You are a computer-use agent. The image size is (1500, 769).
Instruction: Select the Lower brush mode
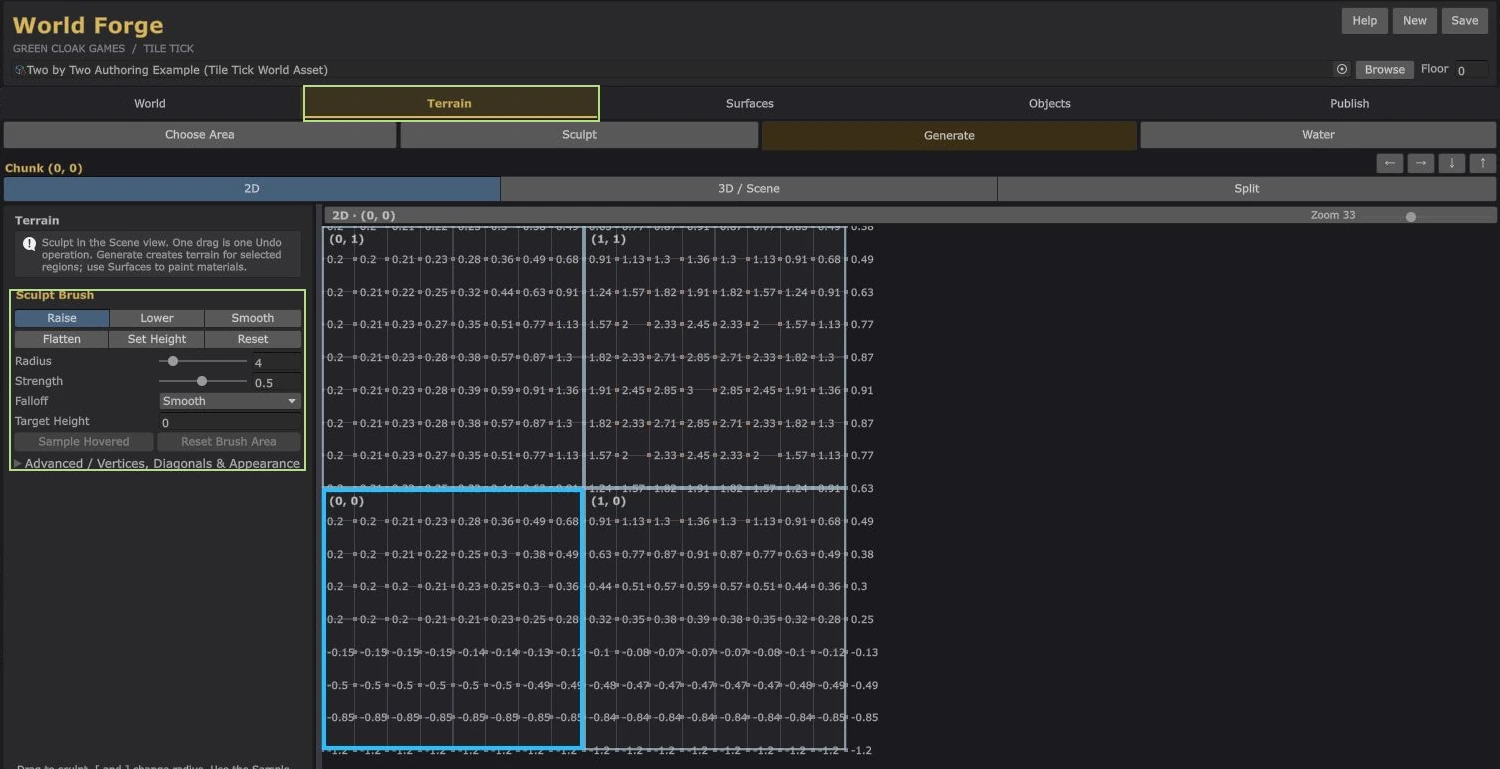pos(157,318)
